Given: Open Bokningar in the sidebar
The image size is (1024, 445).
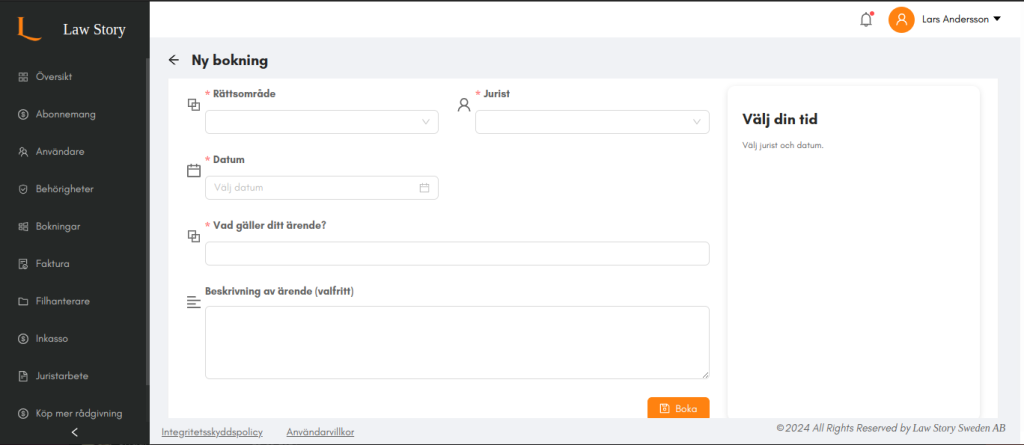Looking at the screenshot, I should click(49, 226).
